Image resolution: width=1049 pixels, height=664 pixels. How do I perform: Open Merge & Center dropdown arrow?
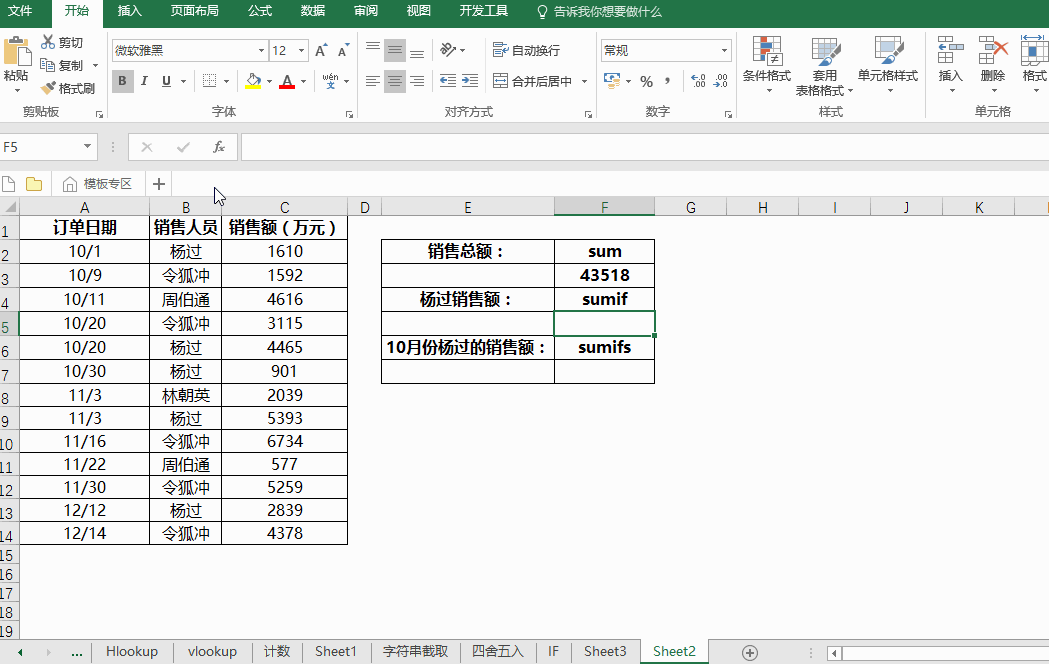585,82
